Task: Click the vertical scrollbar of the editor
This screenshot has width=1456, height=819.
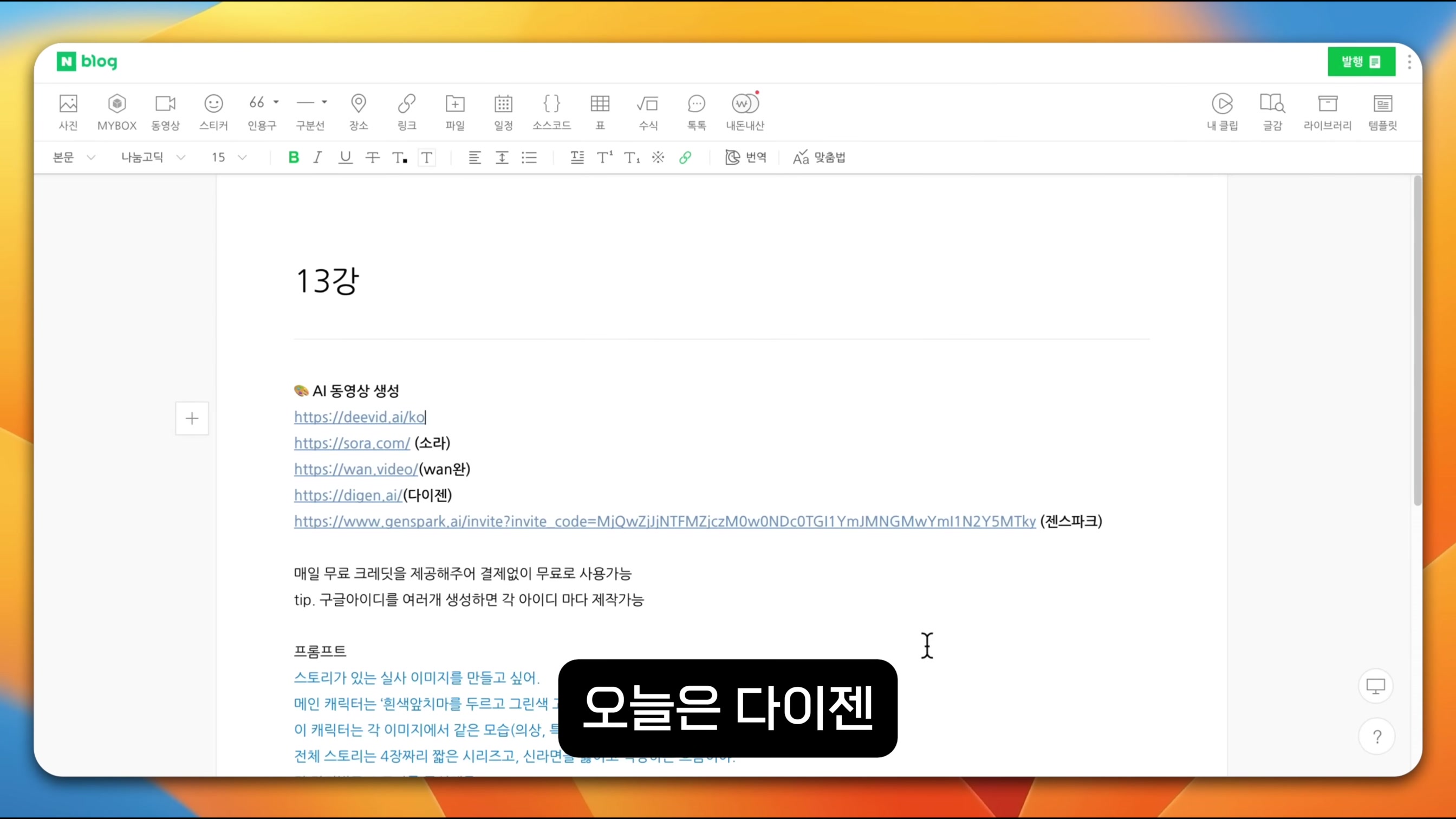Action: pos(1417,341)
